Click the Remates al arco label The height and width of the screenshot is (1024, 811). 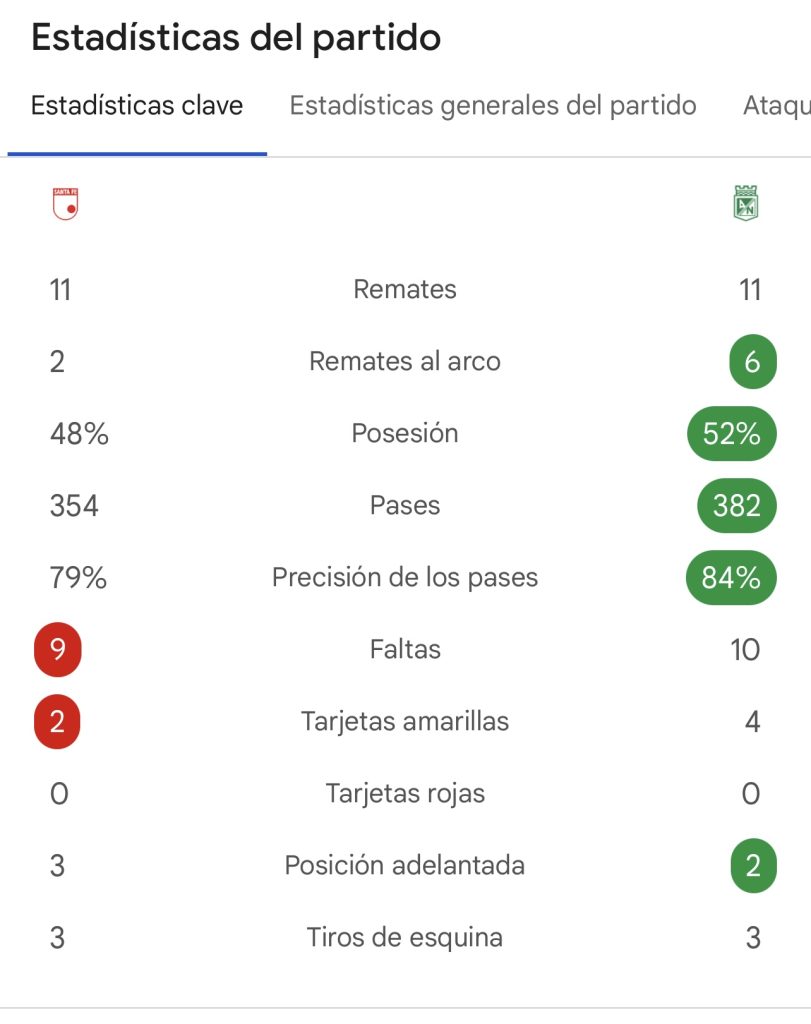coord(405,361)
